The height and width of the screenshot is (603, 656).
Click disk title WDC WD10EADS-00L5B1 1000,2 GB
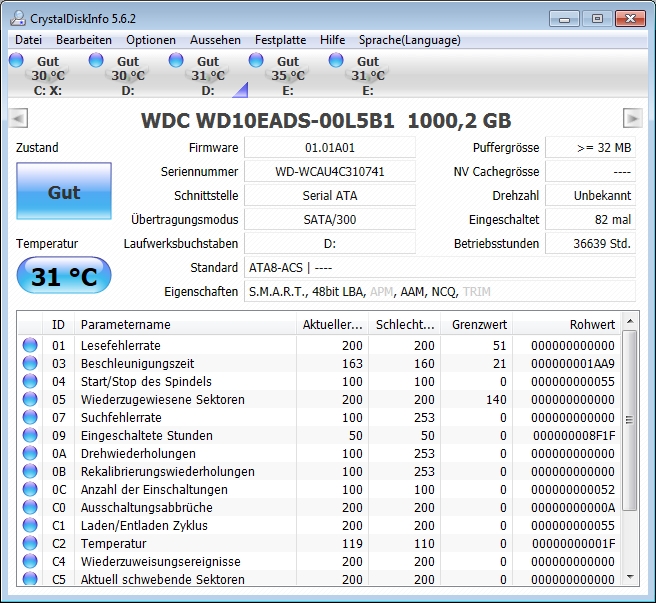(x=326, y=121)
